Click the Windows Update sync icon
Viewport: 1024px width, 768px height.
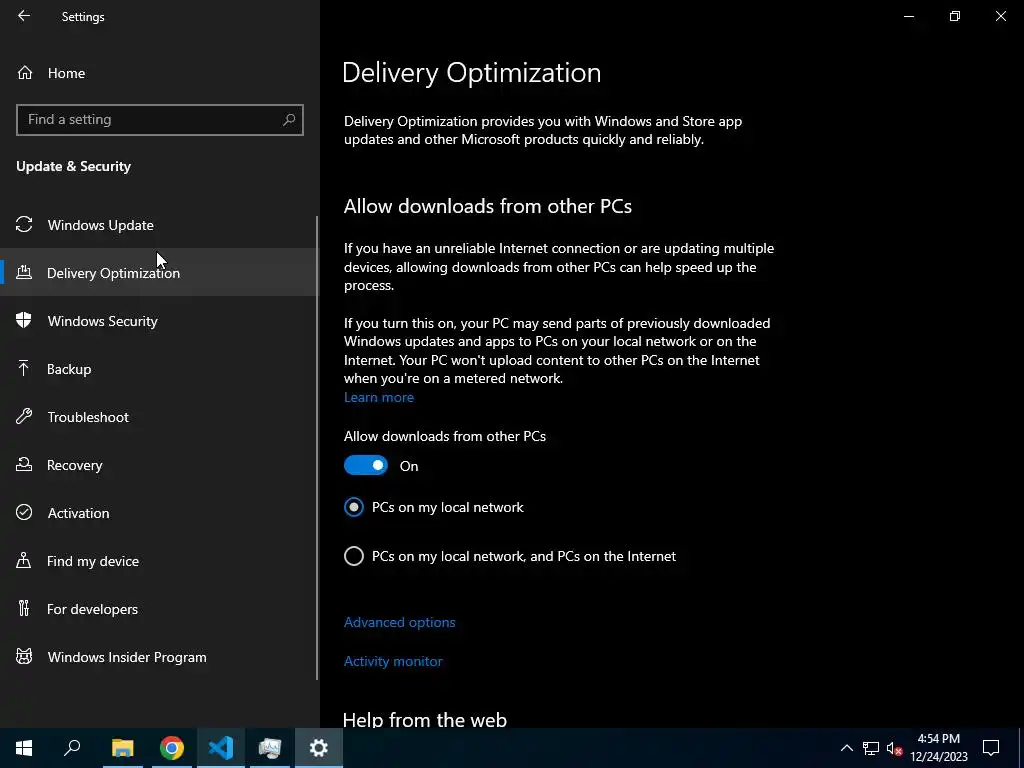24,225
